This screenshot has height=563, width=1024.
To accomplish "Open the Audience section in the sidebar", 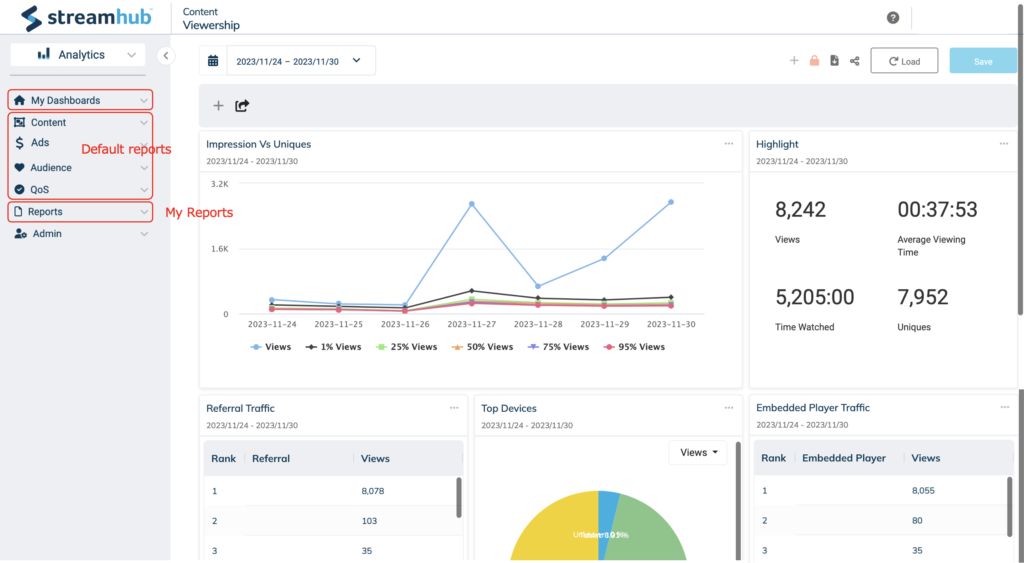I will [80, 168].
